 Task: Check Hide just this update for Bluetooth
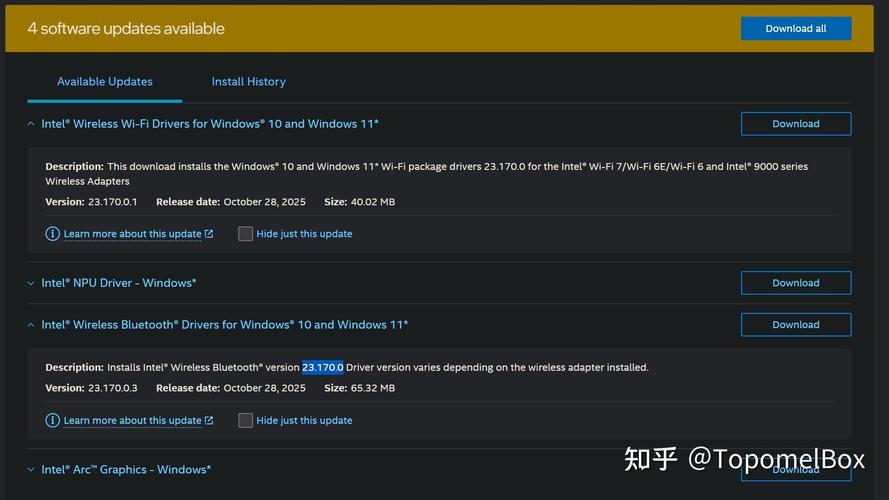click(x=245, y=420)
